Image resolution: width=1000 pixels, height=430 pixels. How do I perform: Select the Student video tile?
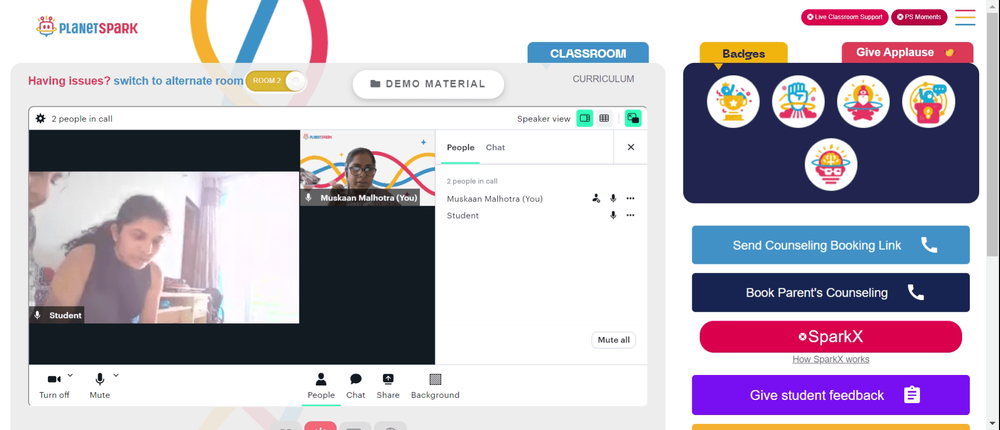point(164,247)
